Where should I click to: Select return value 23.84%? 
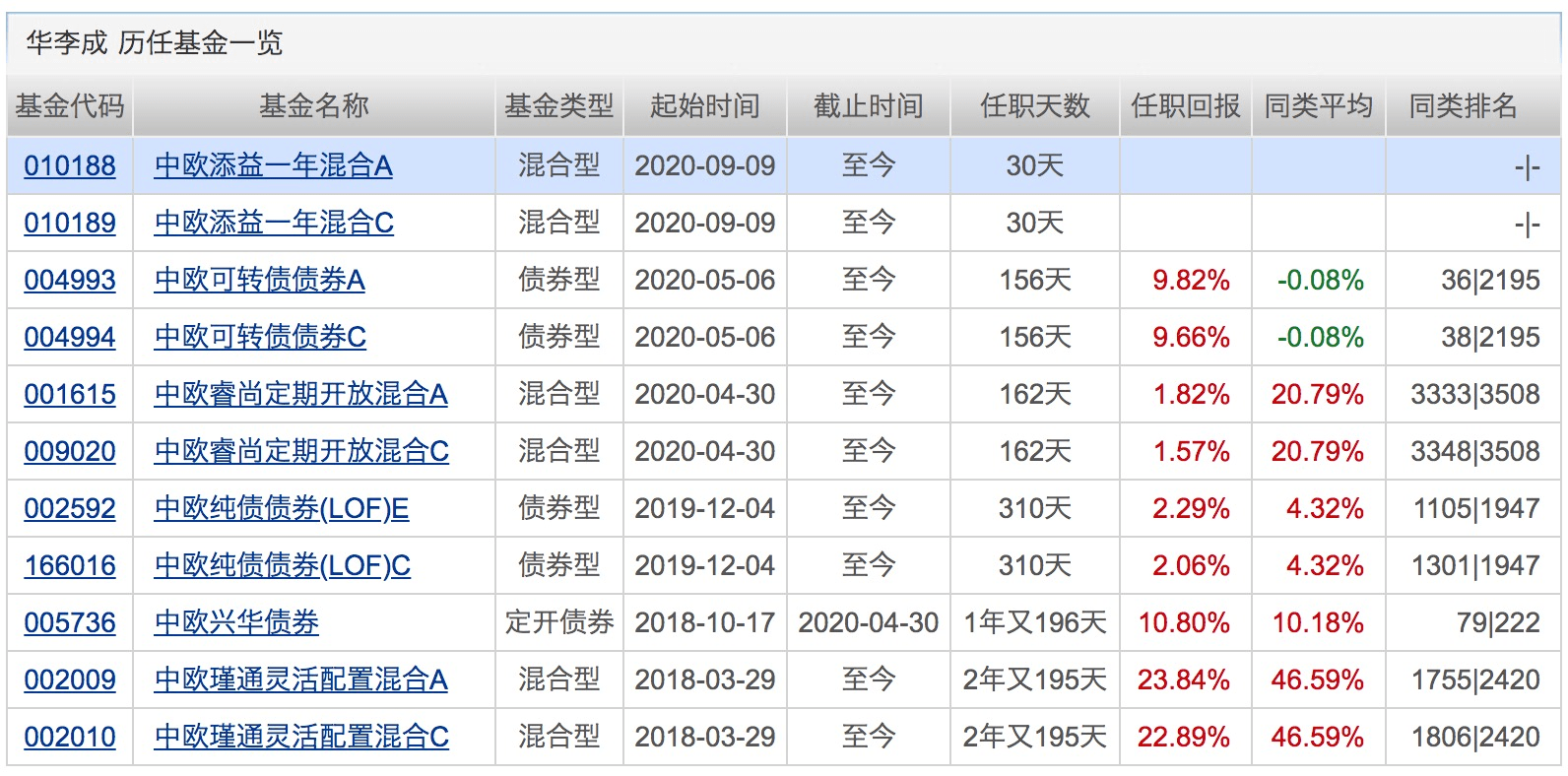[x=1184, y=680]
